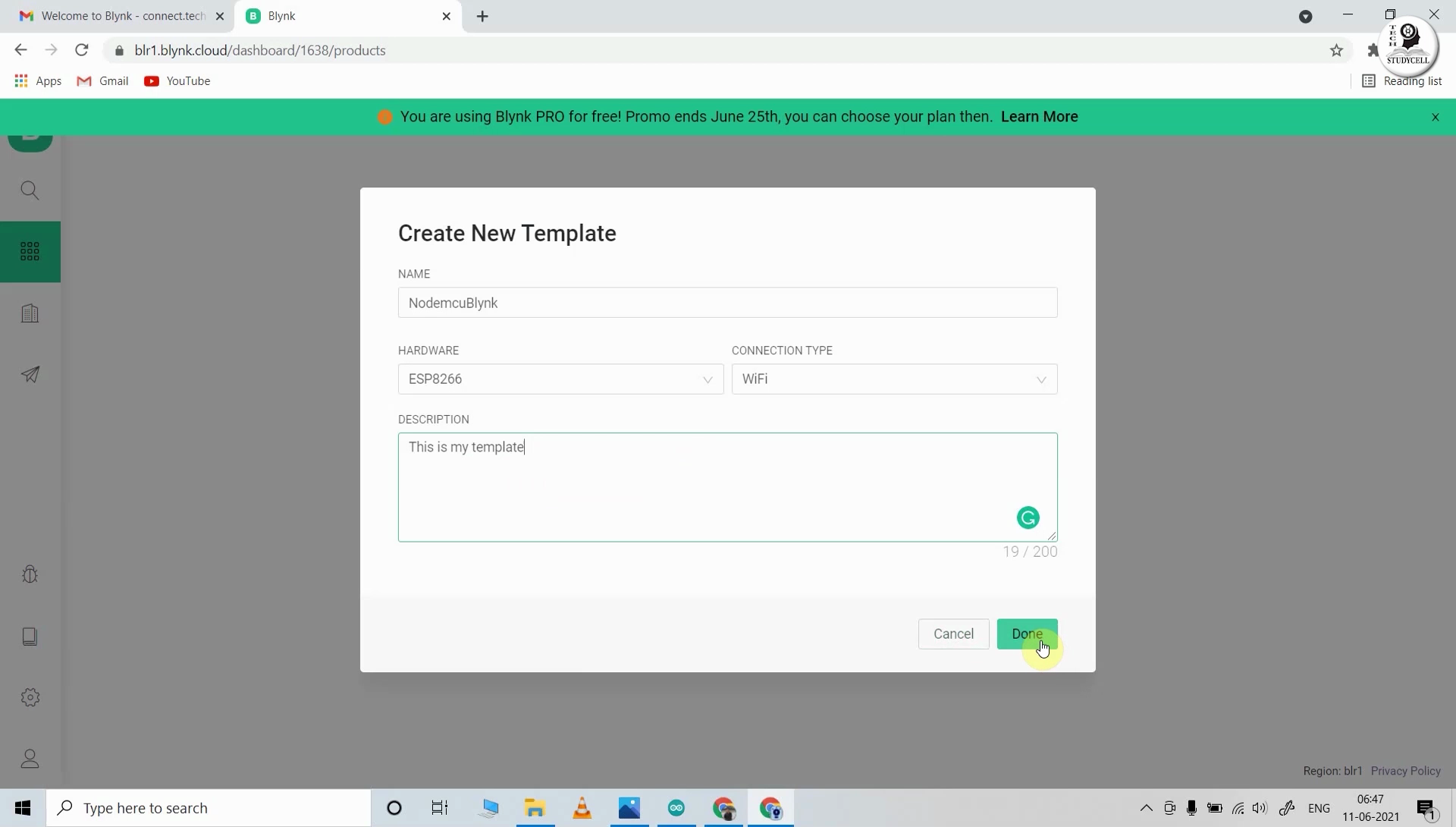This screenshot has width=1456, height=827.
Task: Click the ENG language indicator
Action: click(x=1319, y=808)
